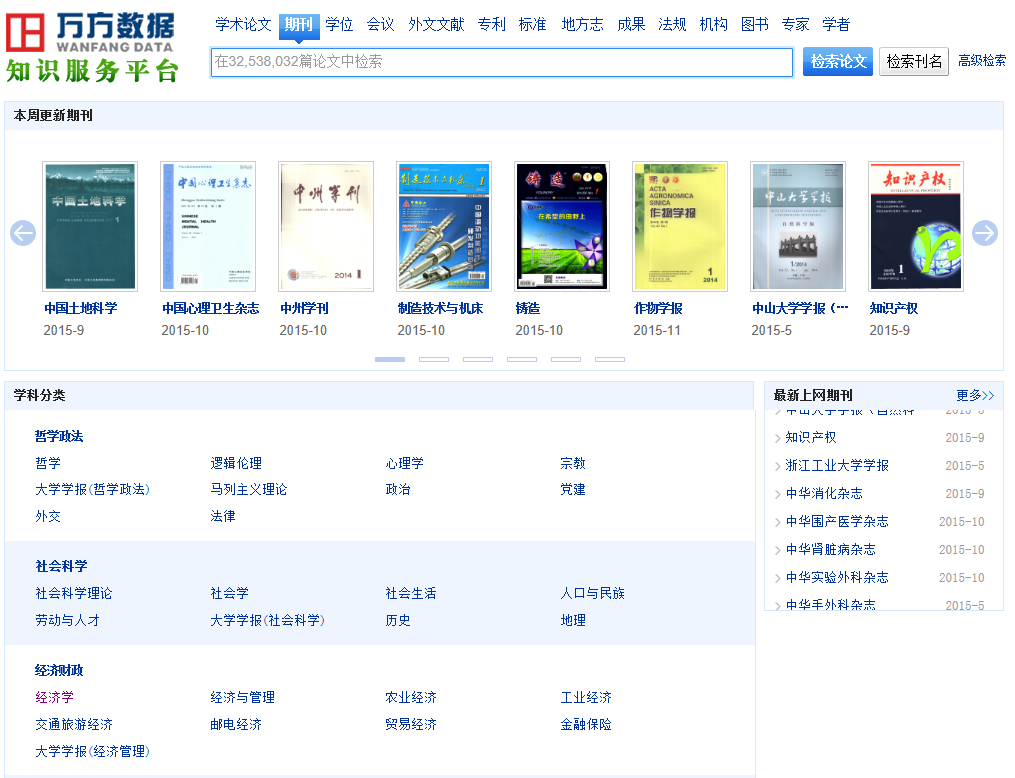The width and height of the screenshot is (1015, 778).
Task: Jump to the last carousel page indicator
Action: click(610, 359)
